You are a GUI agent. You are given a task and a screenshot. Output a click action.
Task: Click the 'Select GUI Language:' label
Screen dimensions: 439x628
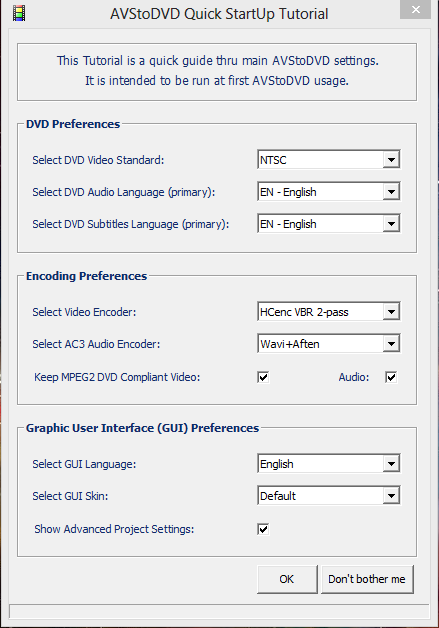click(x=84, y=464)
